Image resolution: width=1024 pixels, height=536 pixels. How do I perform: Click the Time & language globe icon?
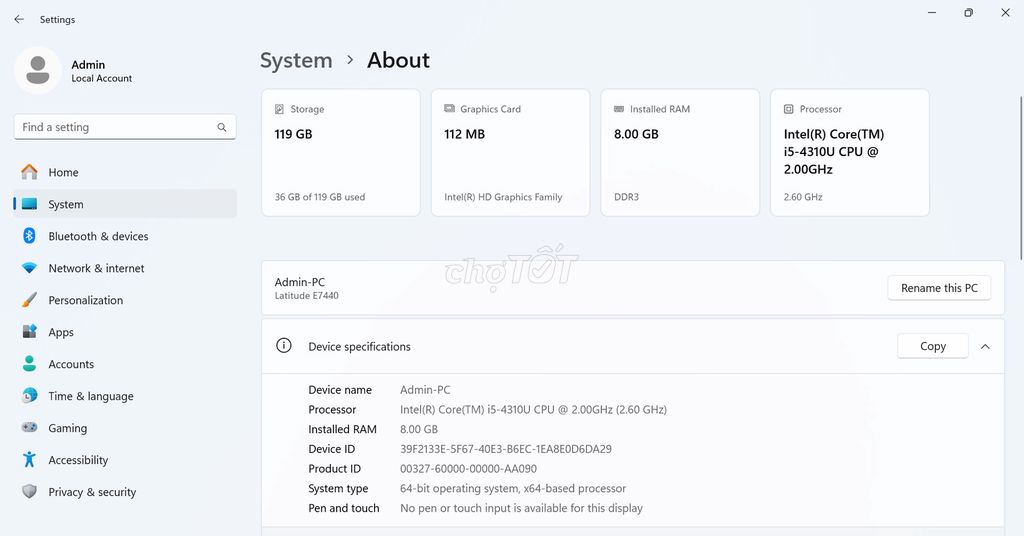tap(29, 396)
